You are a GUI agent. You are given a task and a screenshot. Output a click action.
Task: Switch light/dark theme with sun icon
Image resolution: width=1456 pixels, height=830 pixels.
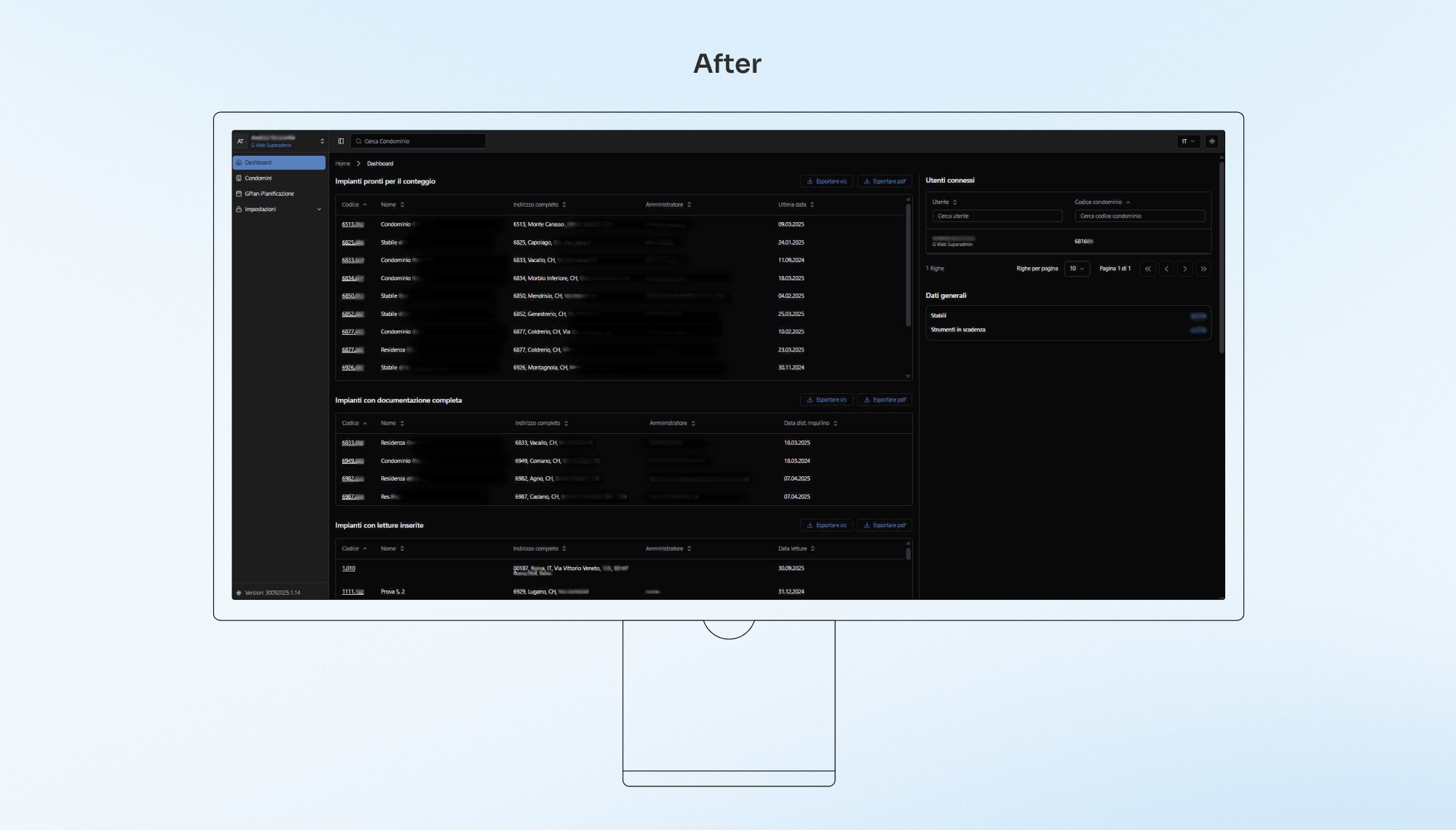point(1212,141)
